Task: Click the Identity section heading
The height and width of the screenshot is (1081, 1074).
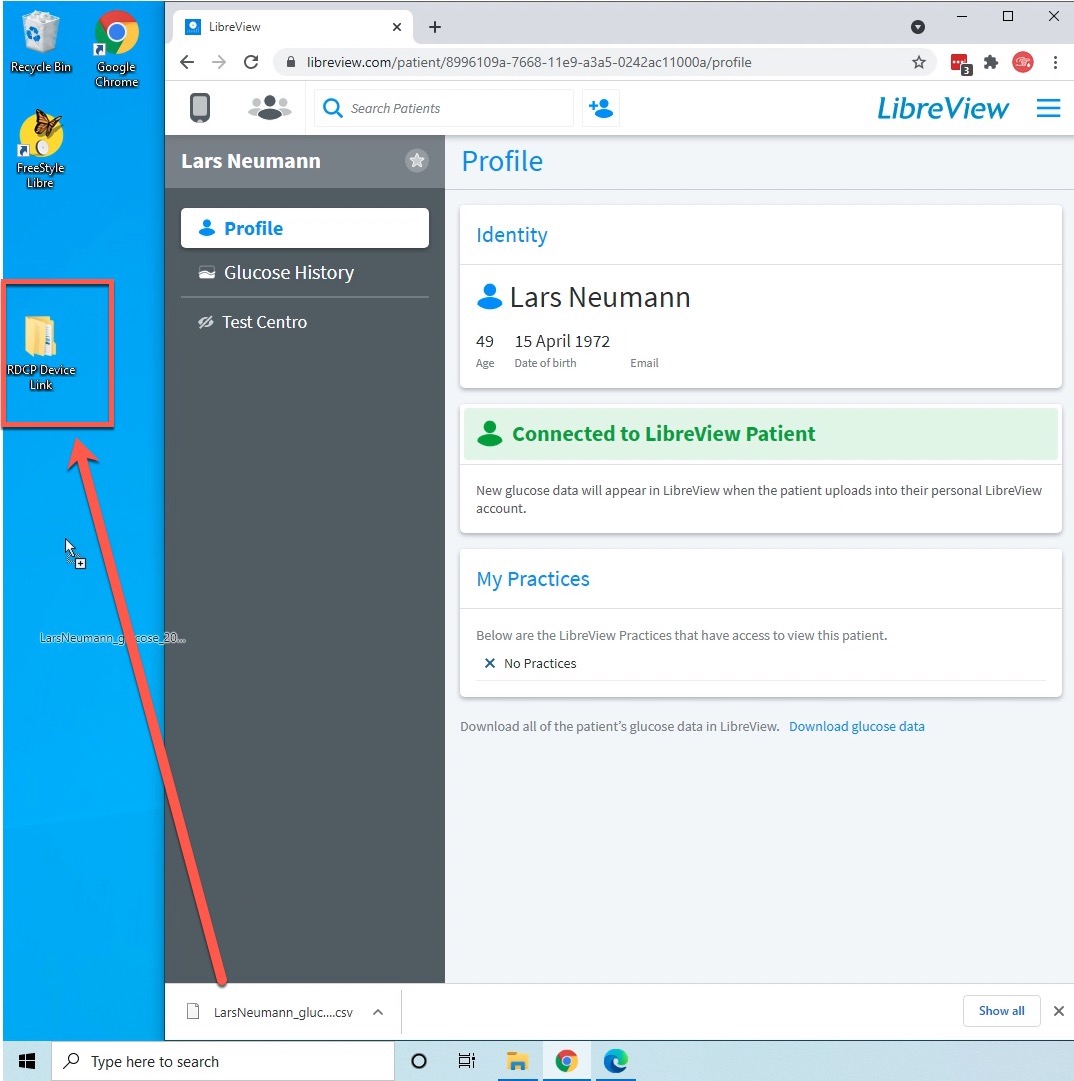Action: [x=511, y=235]
